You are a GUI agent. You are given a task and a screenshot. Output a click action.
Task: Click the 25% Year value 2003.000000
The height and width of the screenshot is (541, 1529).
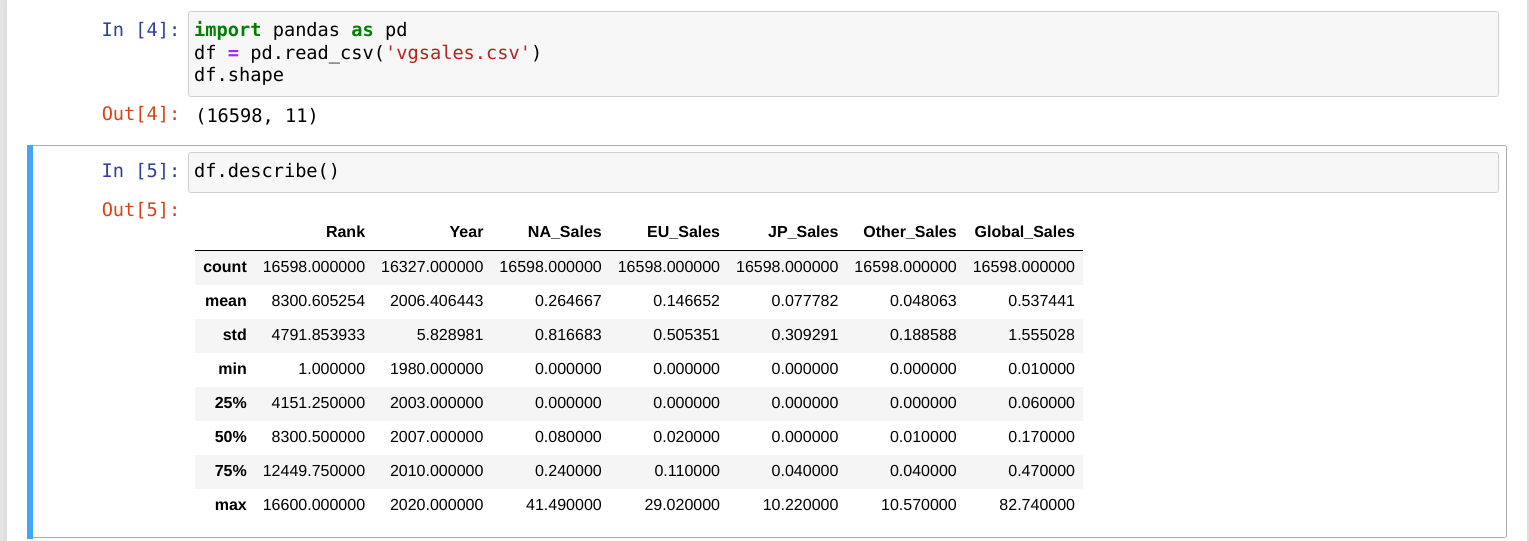(x=436, y=403)
